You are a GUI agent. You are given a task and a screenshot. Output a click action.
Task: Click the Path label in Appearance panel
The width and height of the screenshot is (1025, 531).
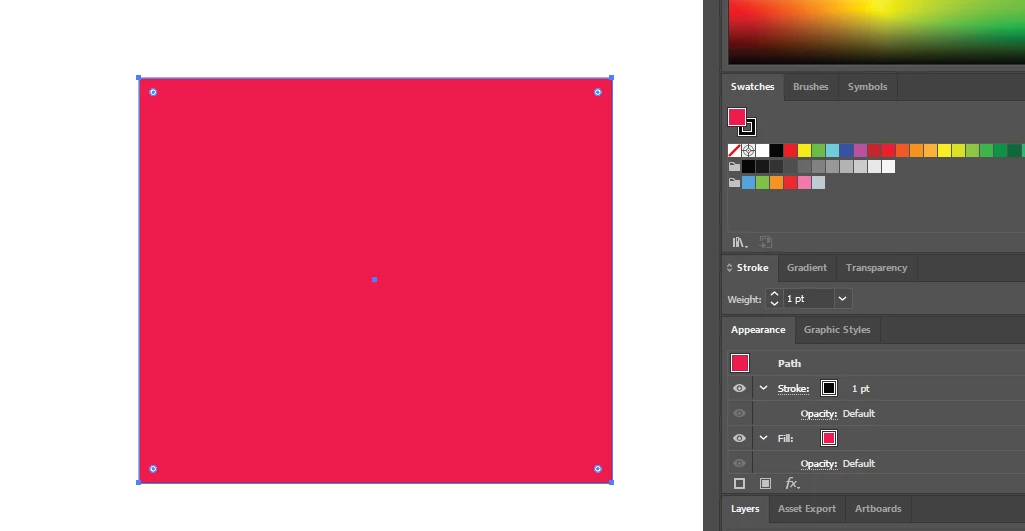coord(789,364)
